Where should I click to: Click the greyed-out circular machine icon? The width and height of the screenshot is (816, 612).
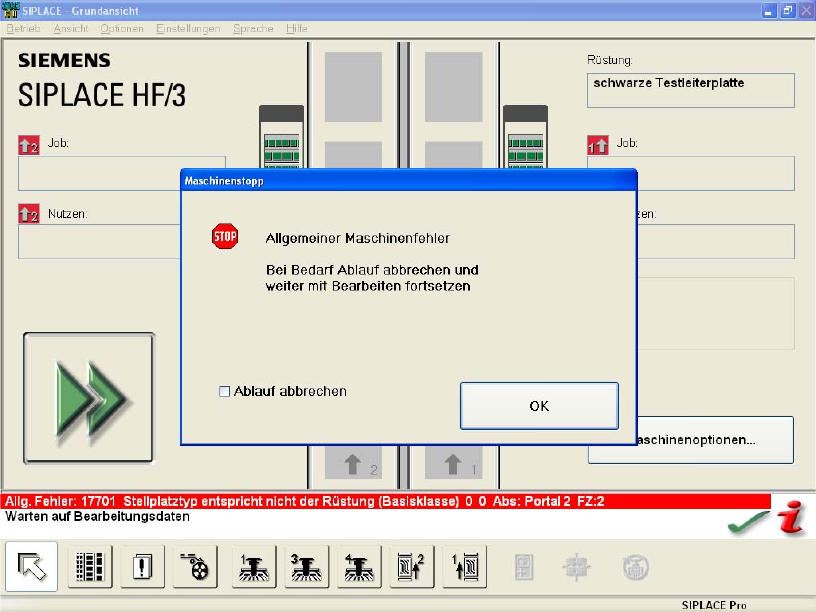click(635, 567)
